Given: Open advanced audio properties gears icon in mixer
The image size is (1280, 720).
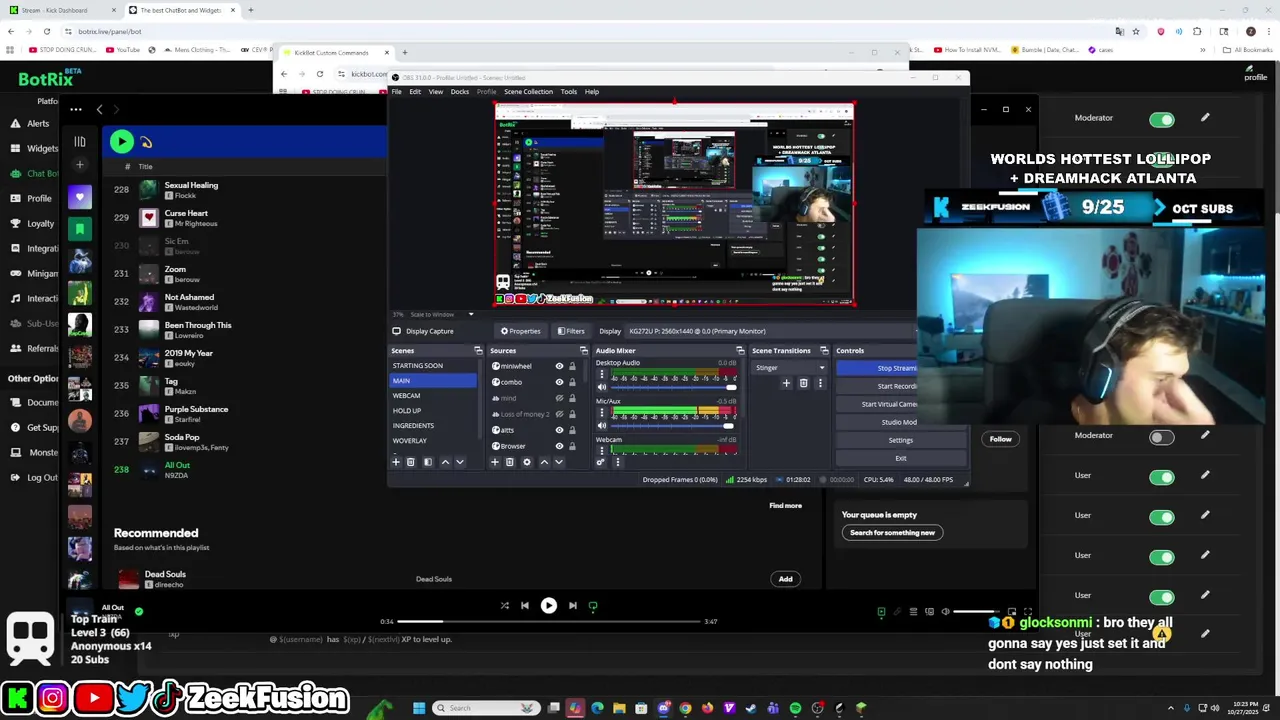Looking at the screenshot, I should (600, 462).
